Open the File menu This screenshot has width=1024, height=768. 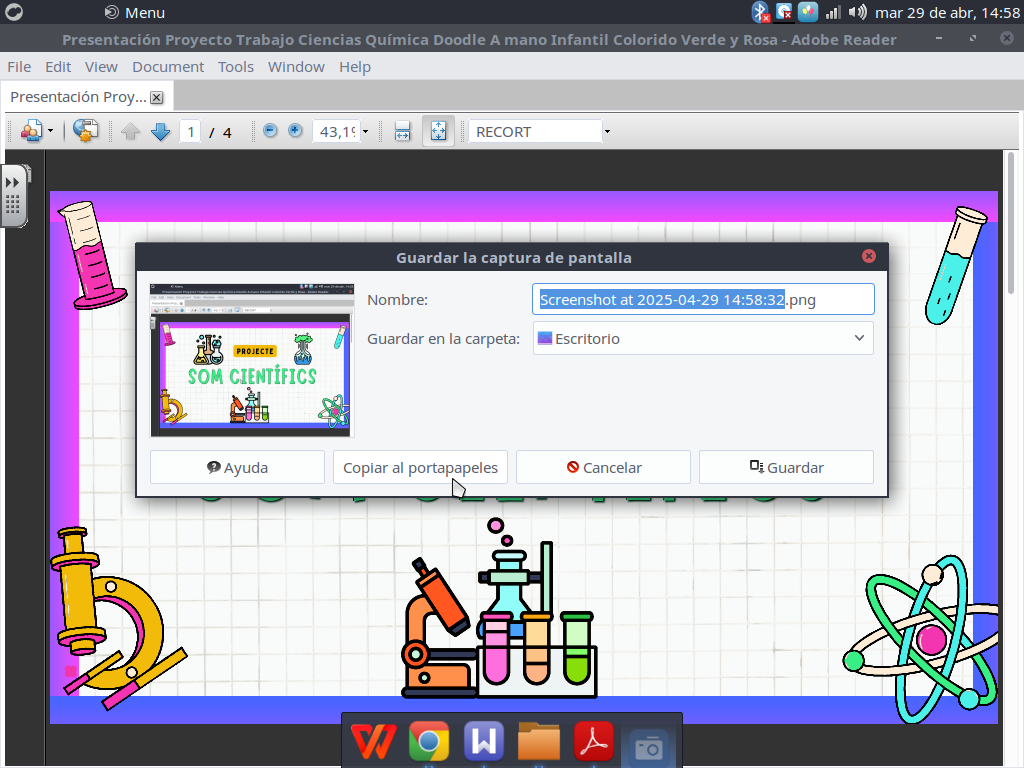pyautogui.click(x=19, y=67)
